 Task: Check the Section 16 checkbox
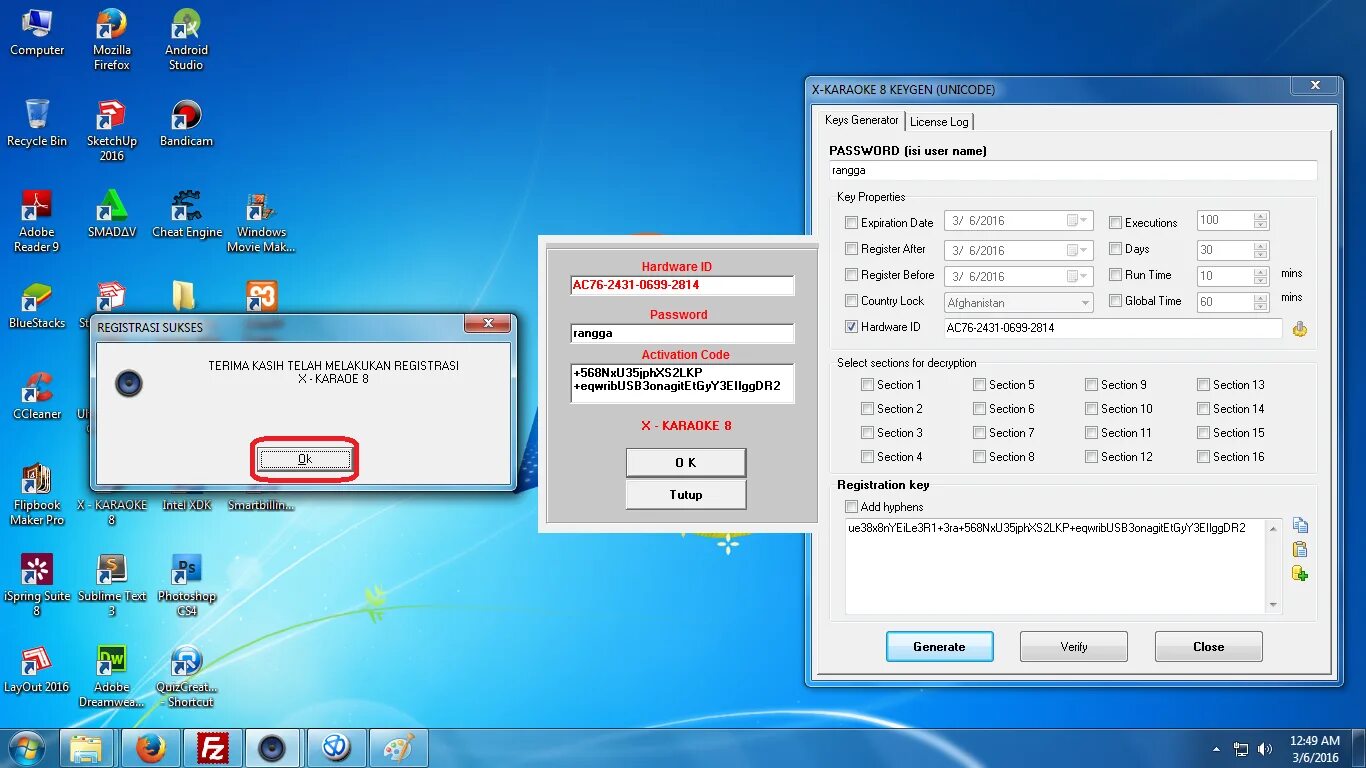pyautogui.click(x=1203, y=457)
